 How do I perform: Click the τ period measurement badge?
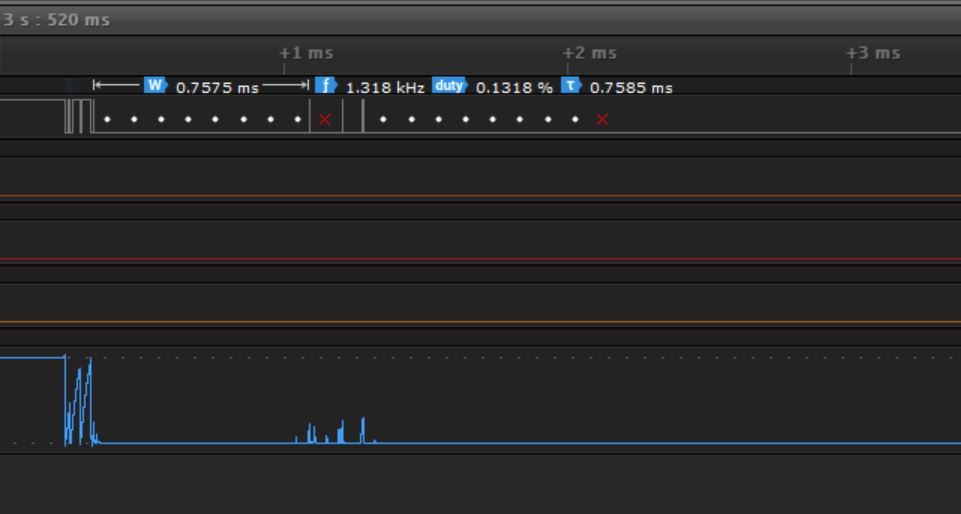571,85
